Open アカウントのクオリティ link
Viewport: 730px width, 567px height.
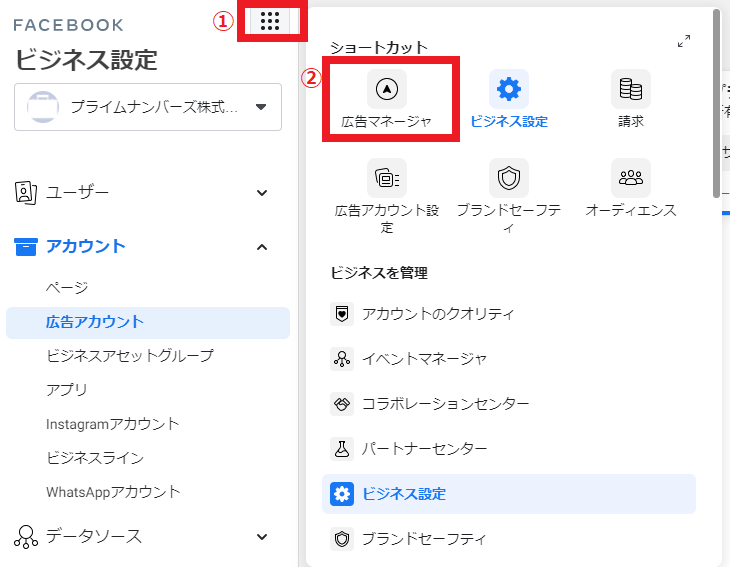click(x=438, y=314)
